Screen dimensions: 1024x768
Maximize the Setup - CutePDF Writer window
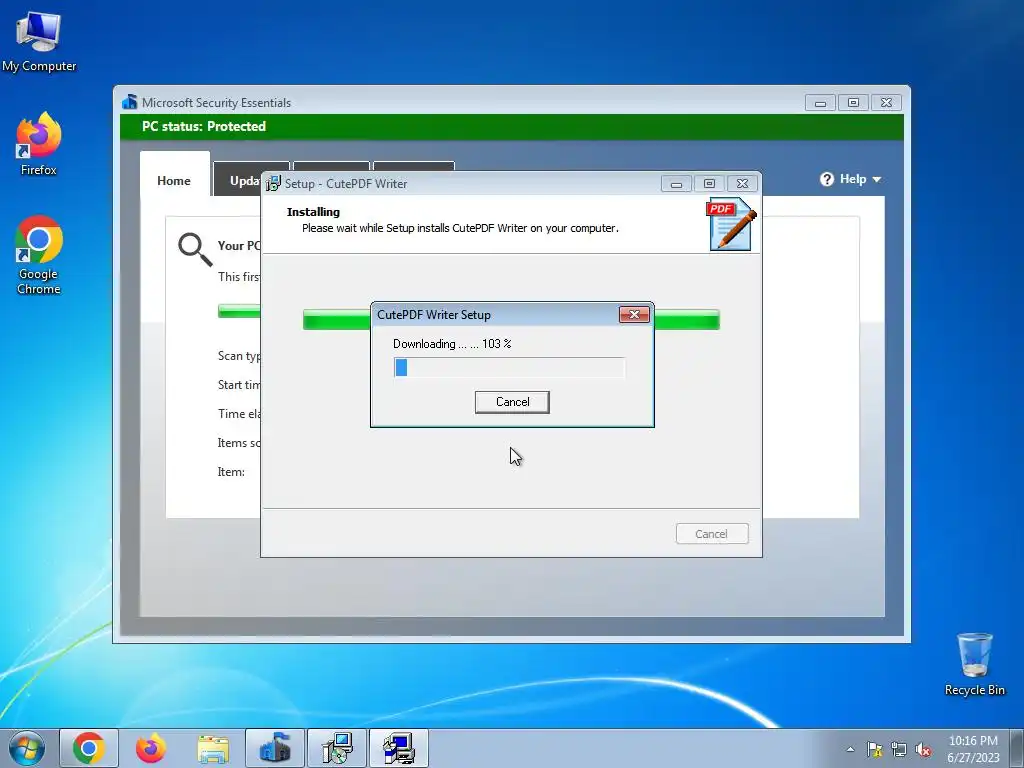tap(709, 184)
